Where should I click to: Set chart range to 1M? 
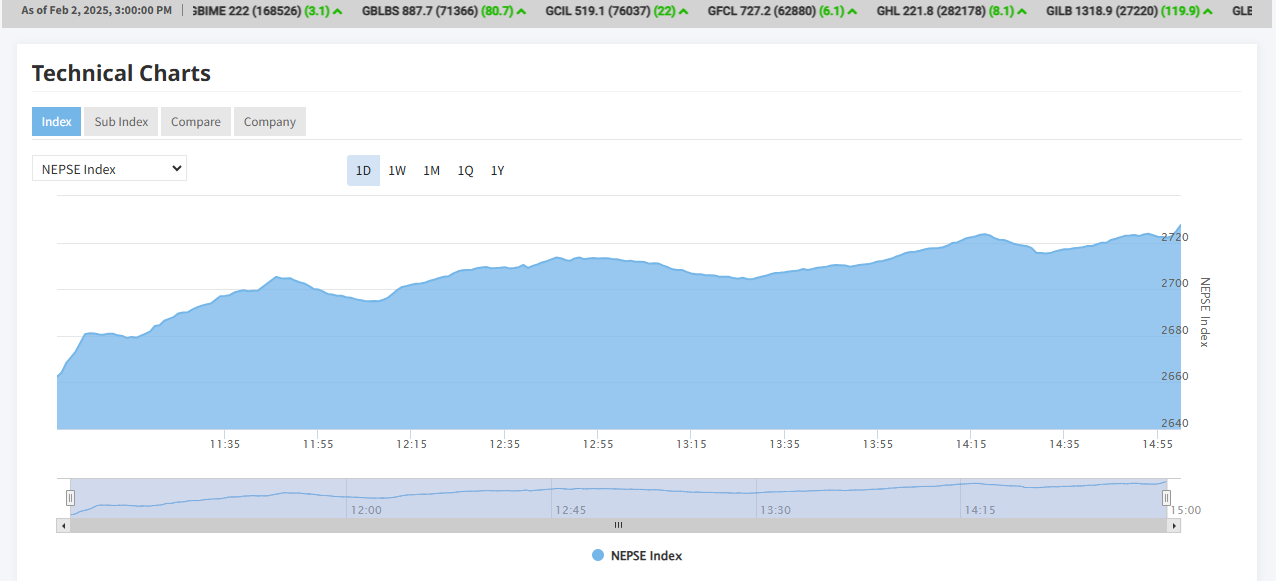[x=431, y=171]
